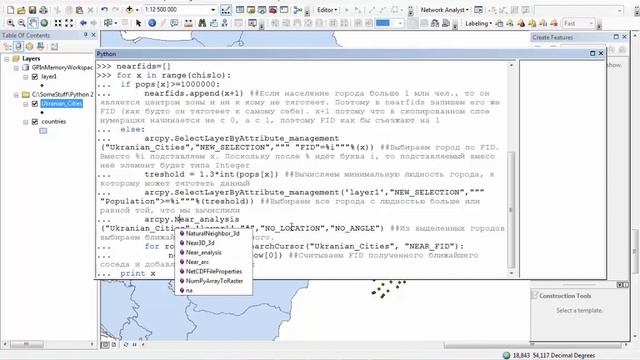Viewport: 640px width, 360px height.
Task: Select the Zoom Out tool
Action: tap(21, 23)
